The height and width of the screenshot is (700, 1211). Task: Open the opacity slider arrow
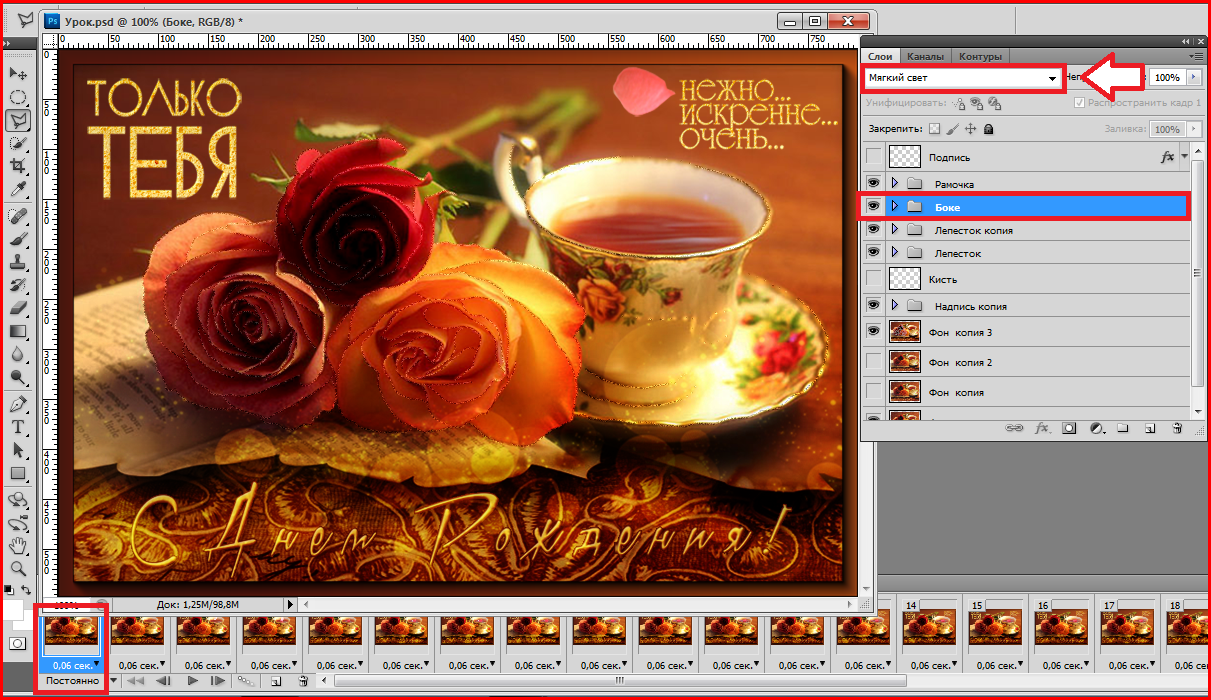pos(1192,77)
